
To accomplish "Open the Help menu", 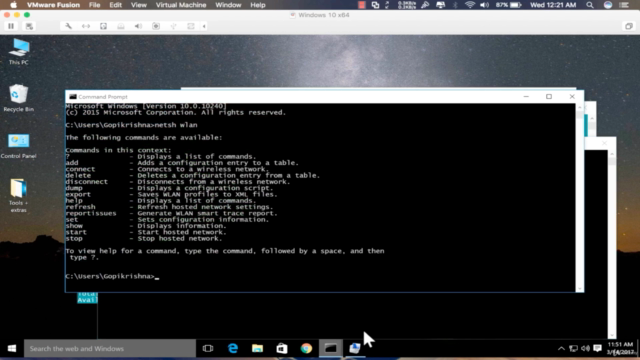I will (x=258, y=5).
